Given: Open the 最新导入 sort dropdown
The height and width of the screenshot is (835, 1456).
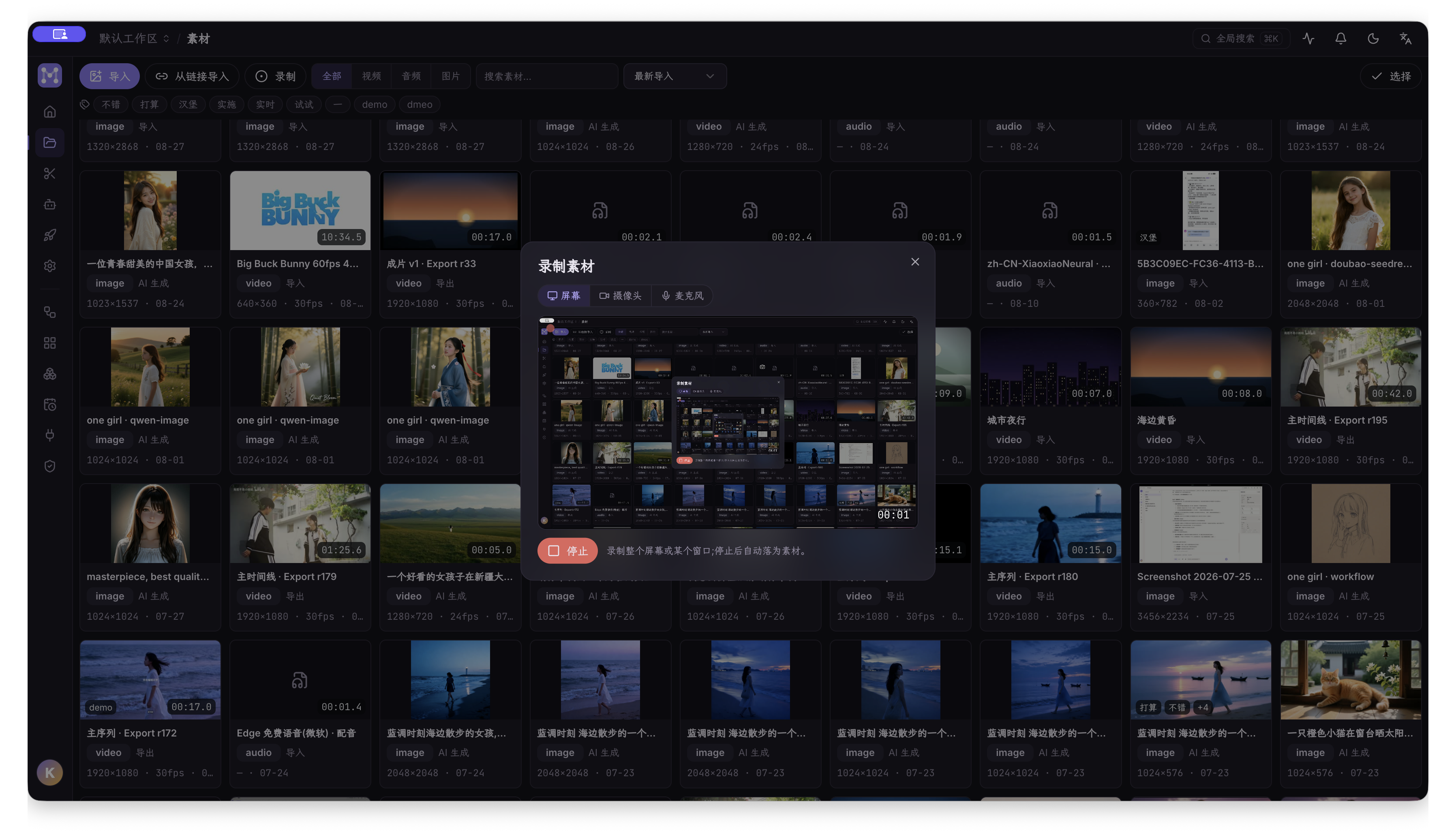Looking at the screenshot, I should tap(675, 76).
